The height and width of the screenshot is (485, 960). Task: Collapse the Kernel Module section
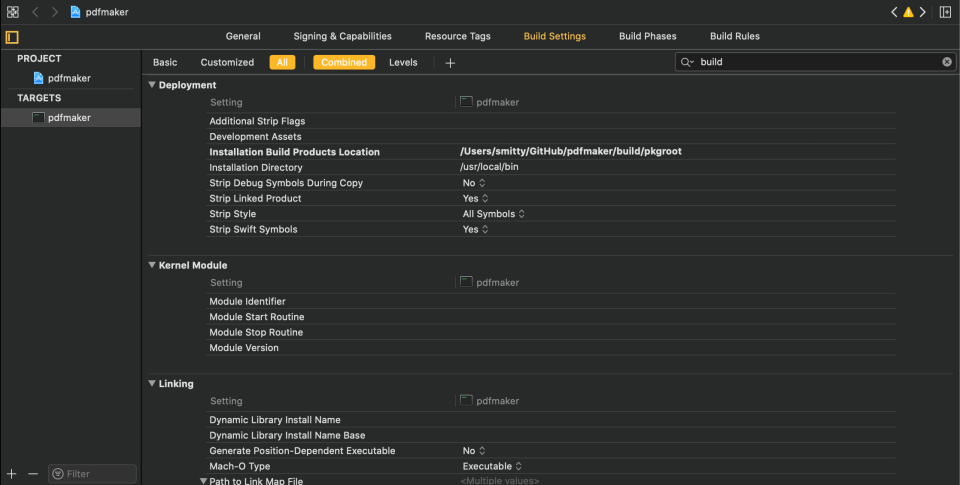(x=152, y=265)
